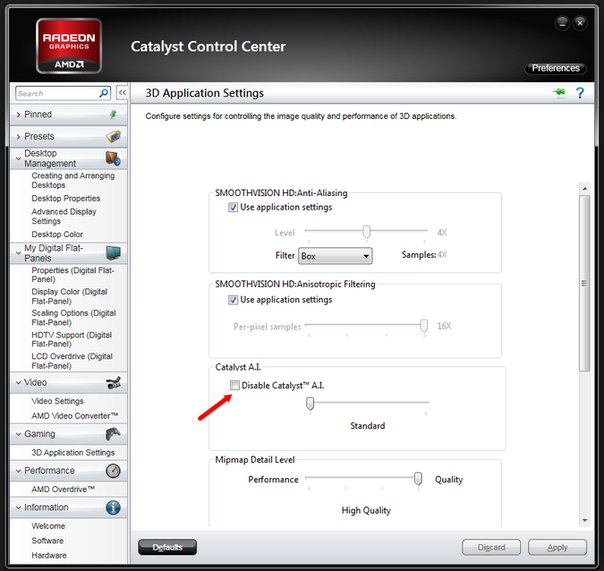Click the Preferences button
The image size is (604, 571).
tap(555, 68)
